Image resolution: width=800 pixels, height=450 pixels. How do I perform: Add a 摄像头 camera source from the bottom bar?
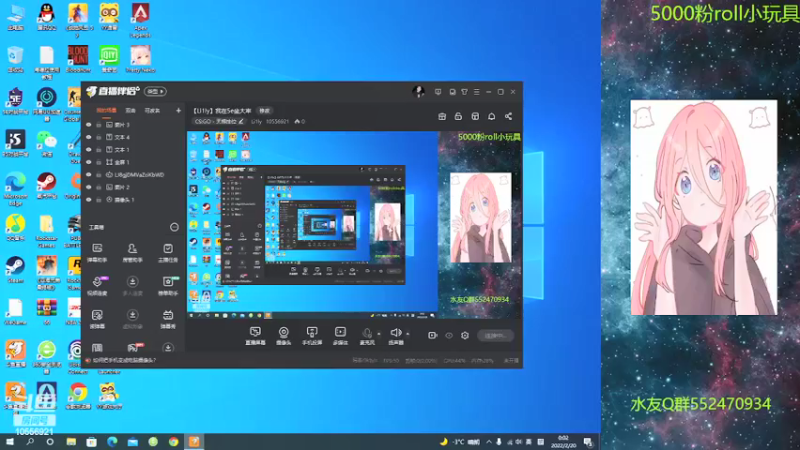tap(283, 336)
